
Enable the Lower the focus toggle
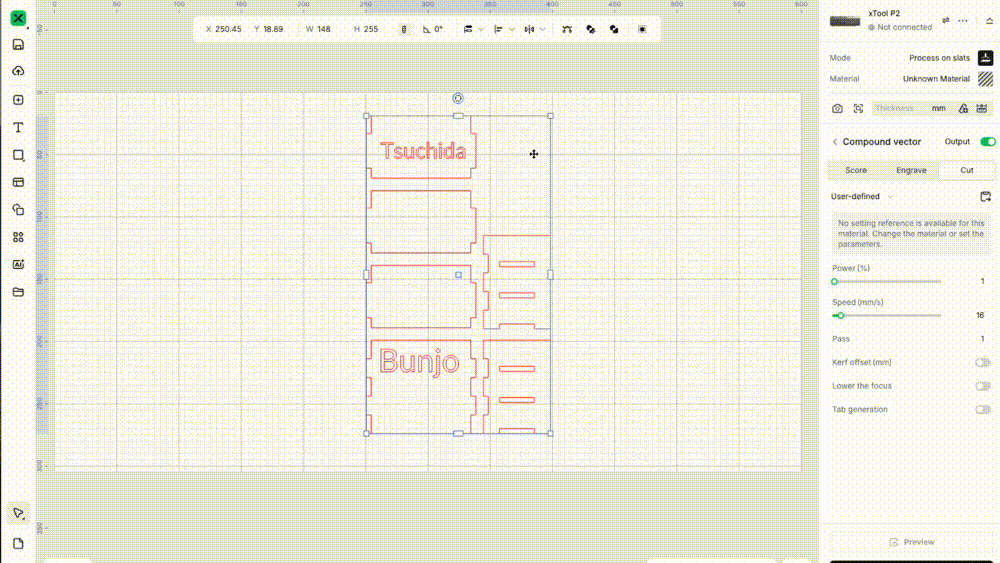click(983, 386)
